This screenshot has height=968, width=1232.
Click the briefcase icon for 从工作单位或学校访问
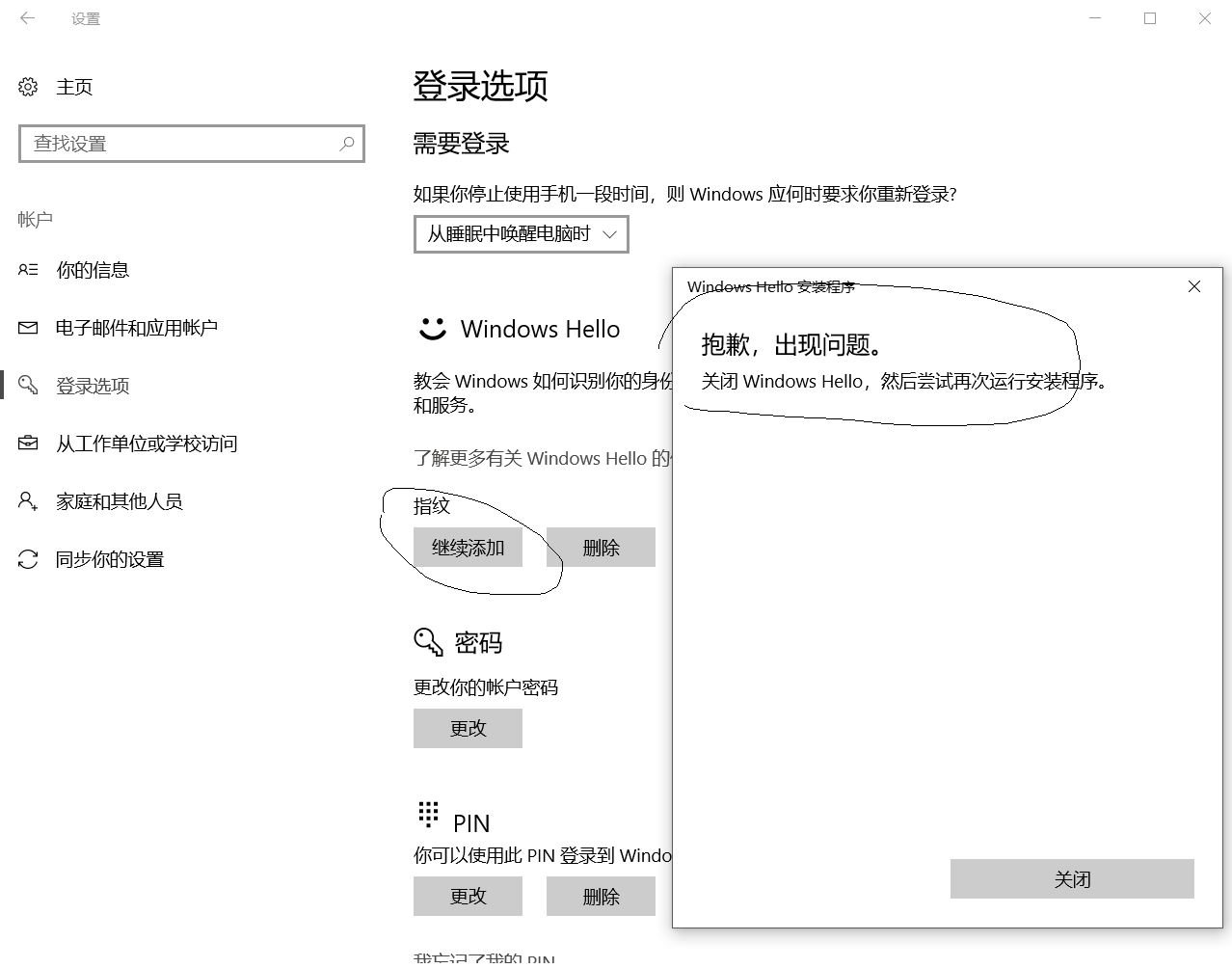(x=28, y=444)
